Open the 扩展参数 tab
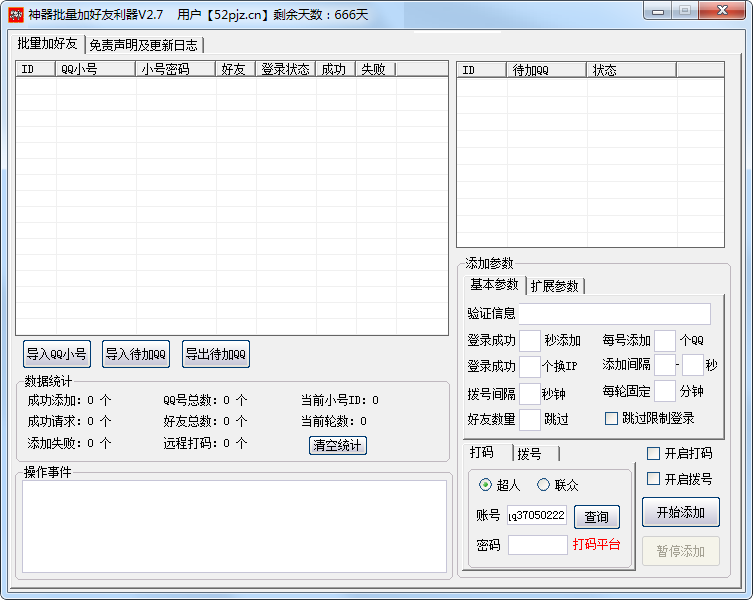This screenshot has width=753, height=600. pyautogui.click(x=554, y=286)
